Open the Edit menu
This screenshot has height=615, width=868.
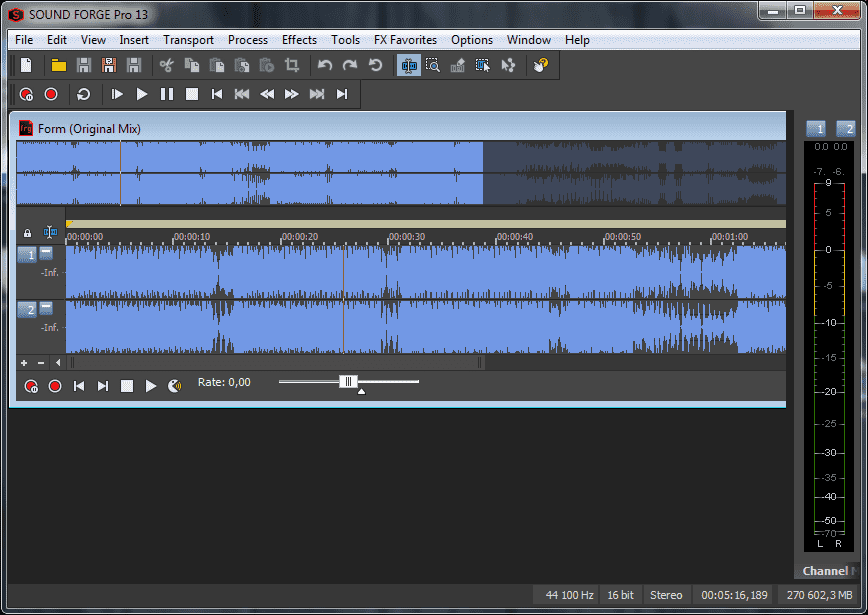(56, 40)
